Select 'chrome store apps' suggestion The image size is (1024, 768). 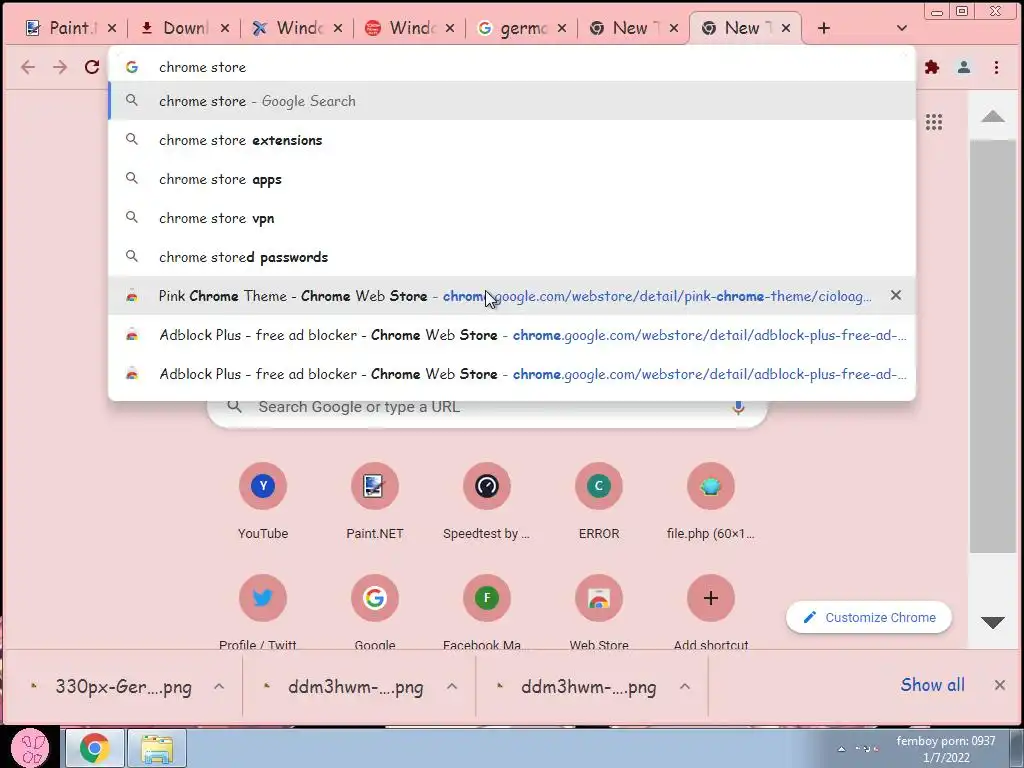[512, 179]
